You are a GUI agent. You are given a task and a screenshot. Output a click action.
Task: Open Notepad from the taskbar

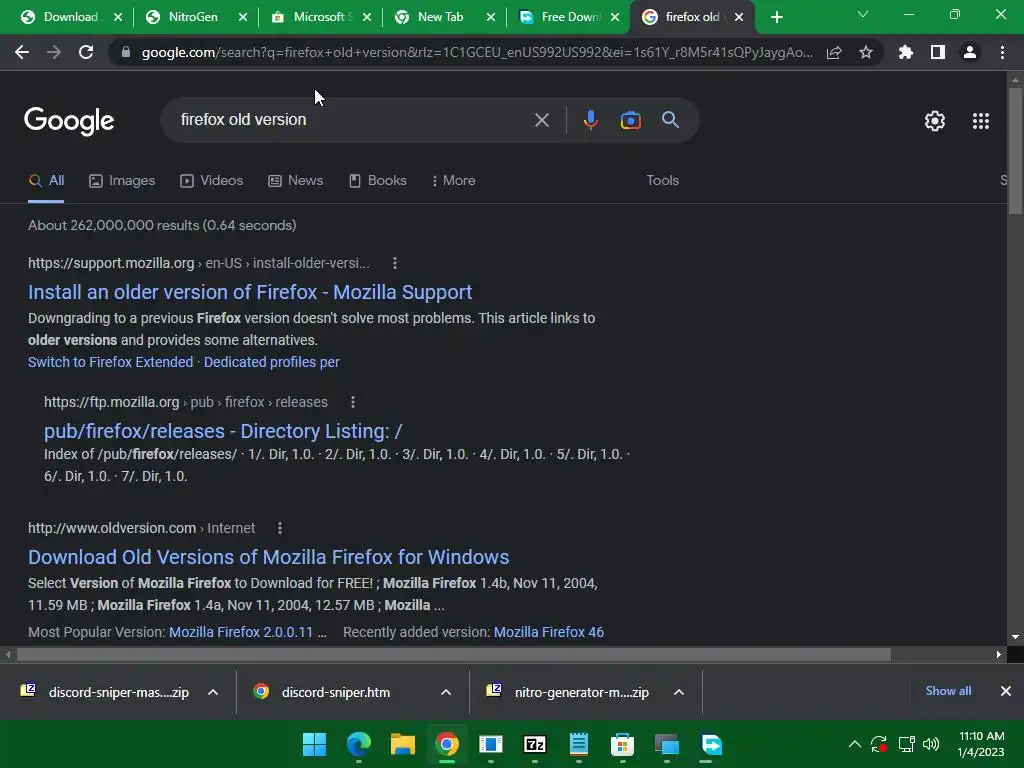click(579, 744)
